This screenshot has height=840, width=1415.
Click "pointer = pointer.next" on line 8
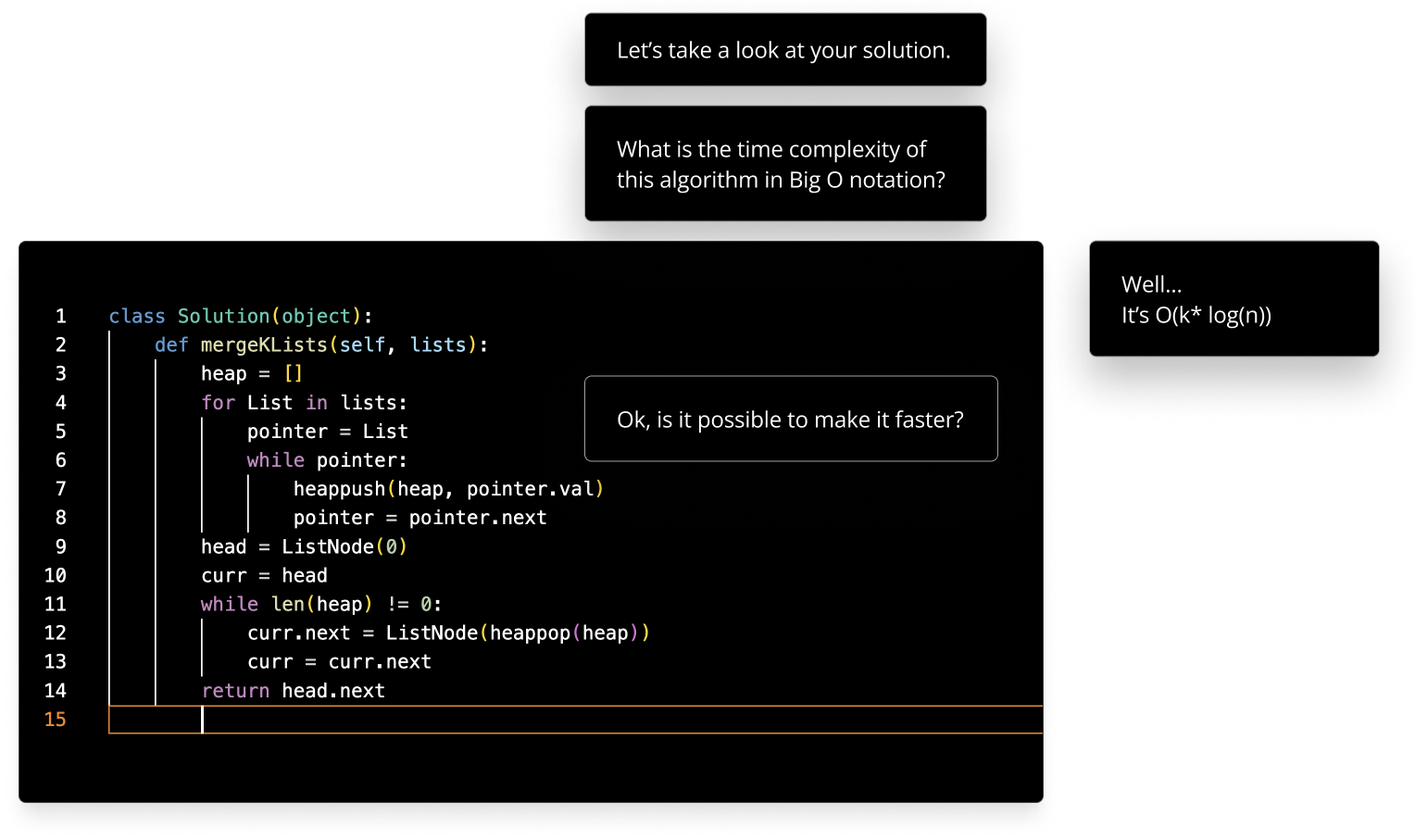419,518
